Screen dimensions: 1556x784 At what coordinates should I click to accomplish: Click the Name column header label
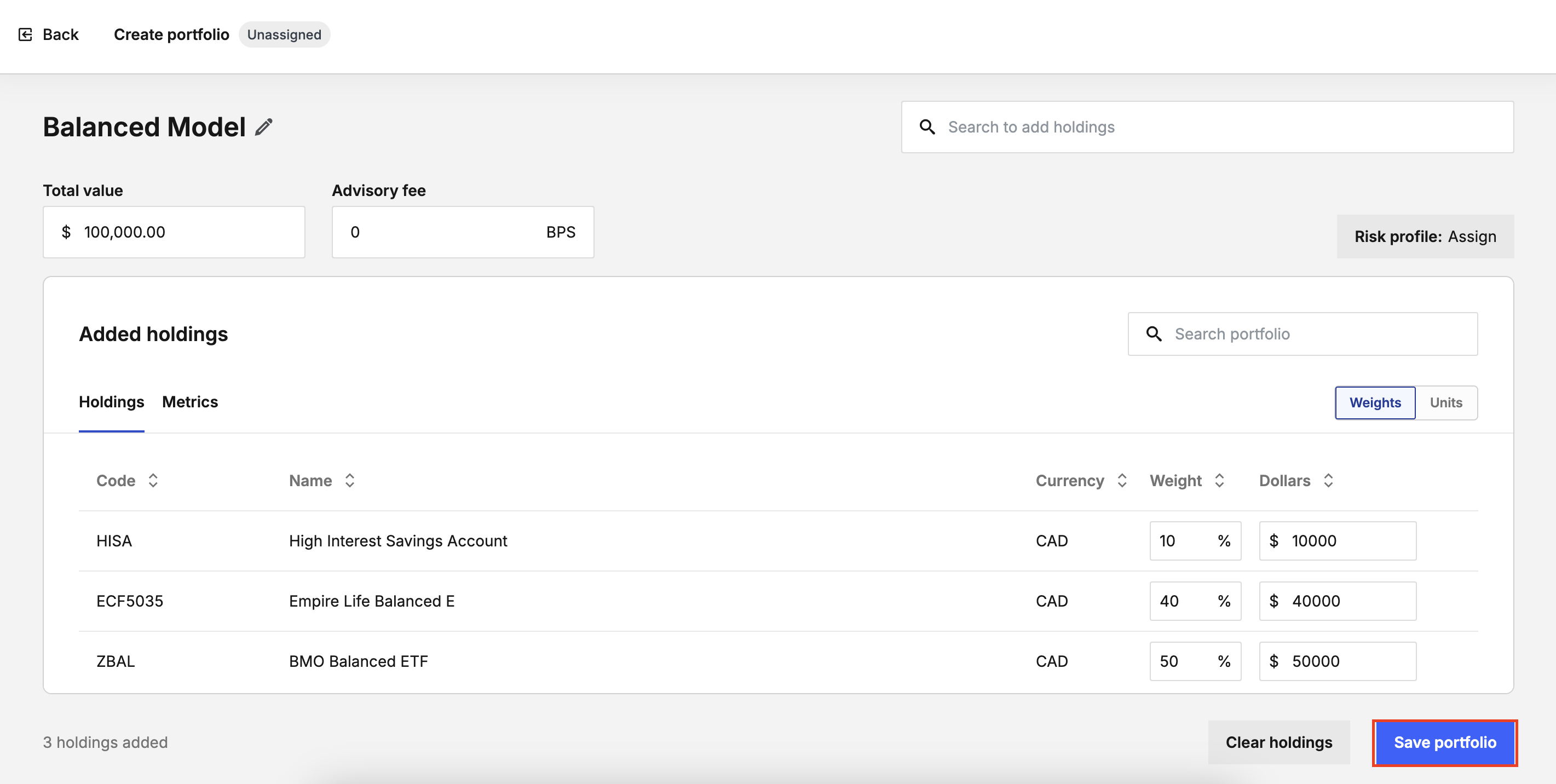310,481
